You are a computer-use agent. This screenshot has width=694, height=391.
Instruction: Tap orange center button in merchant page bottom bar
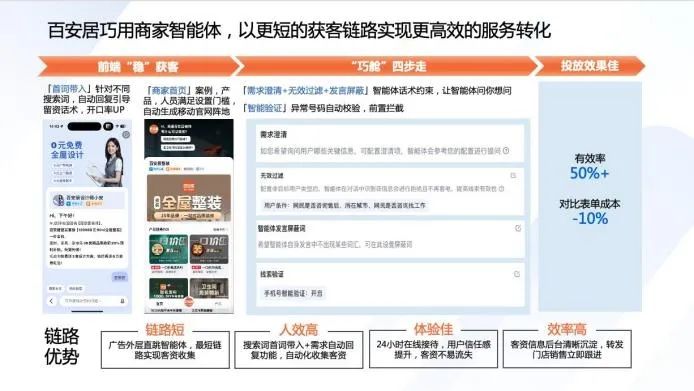[x=189, y=302]
